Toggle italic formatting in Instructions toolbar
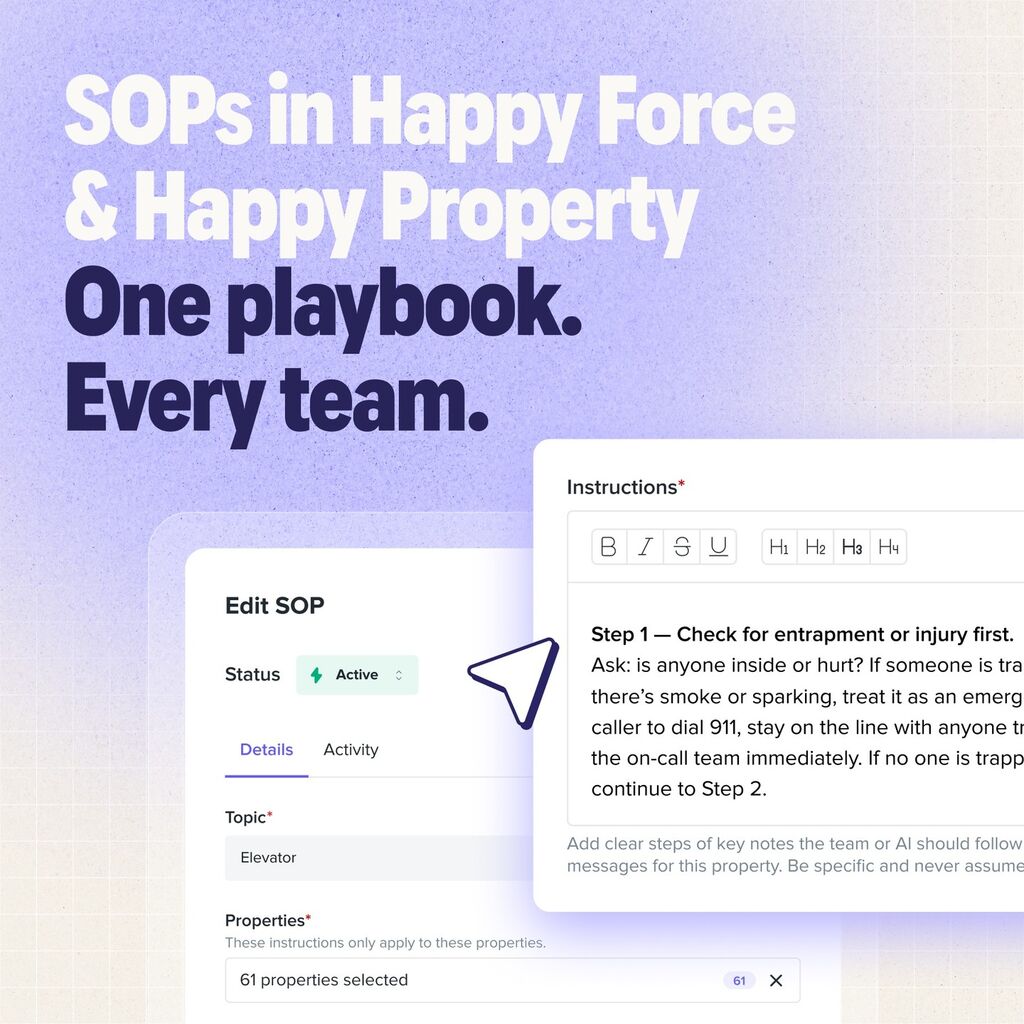The height and width of the screenshot is (1024, 1024). pos(645,547)
